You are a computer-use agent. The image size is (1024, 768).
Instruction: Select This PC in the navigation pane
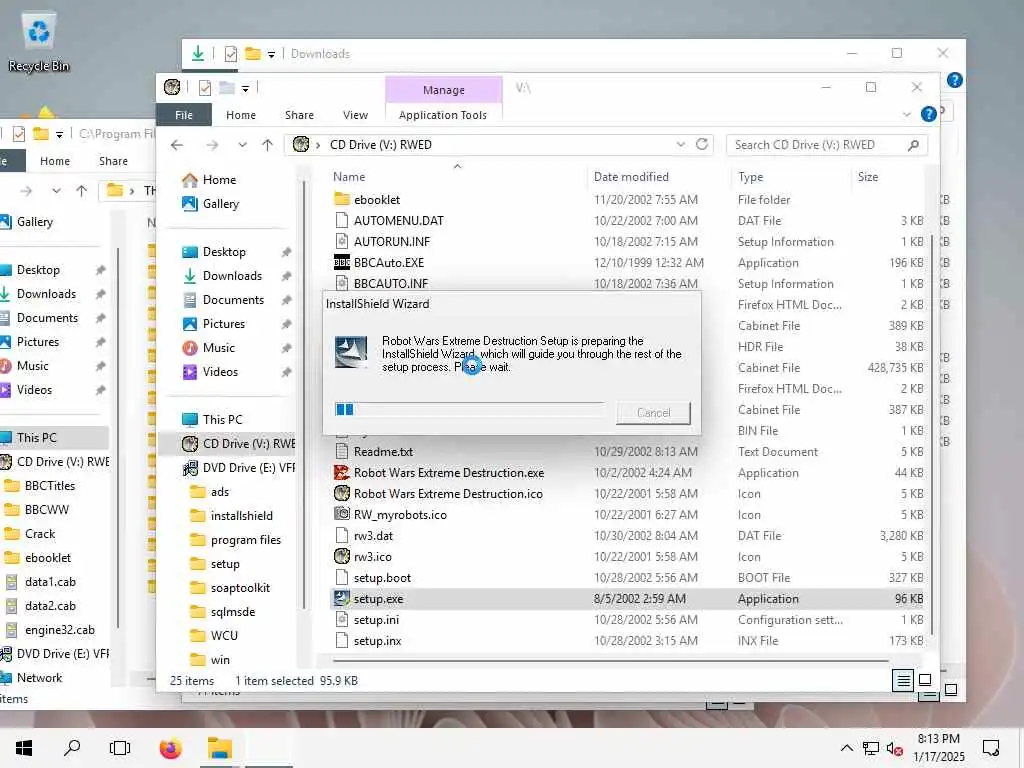(222, 420)
